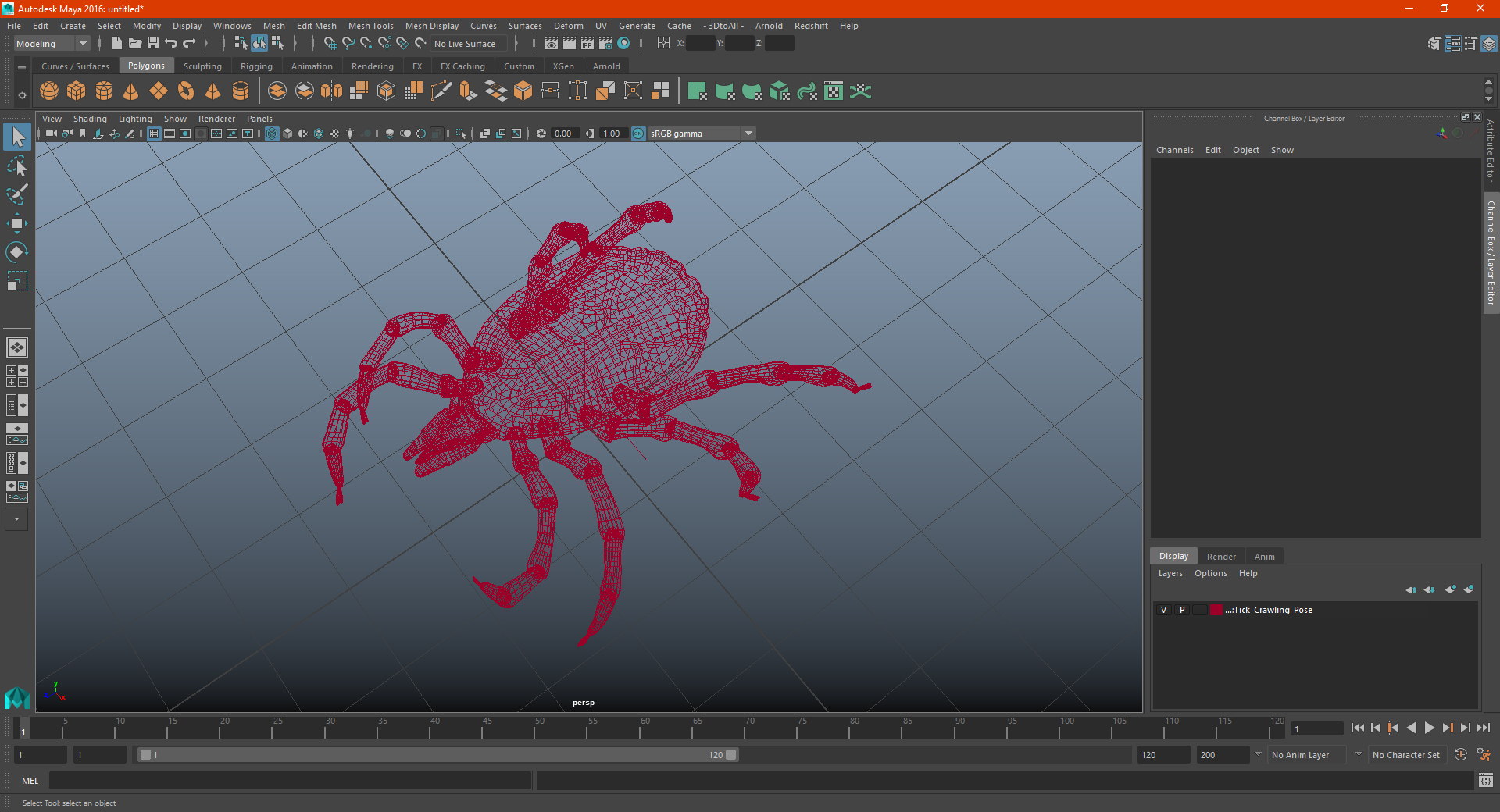Step forward one key
This screenshot has width=1500, height=812.
pyautogui.click(x=1448, y=728)
